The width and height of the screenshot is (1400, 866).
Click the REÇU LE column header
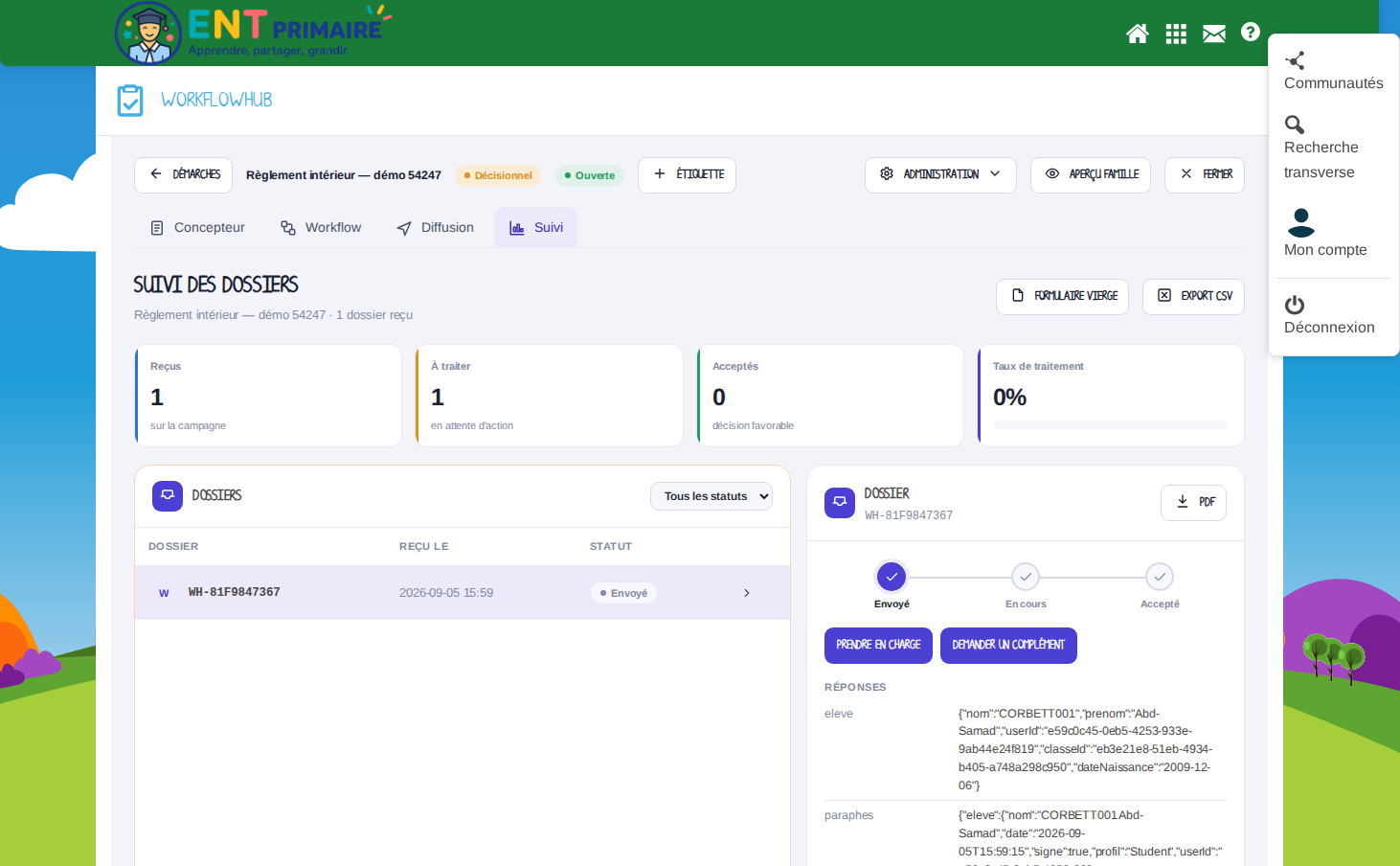(424, 546)
